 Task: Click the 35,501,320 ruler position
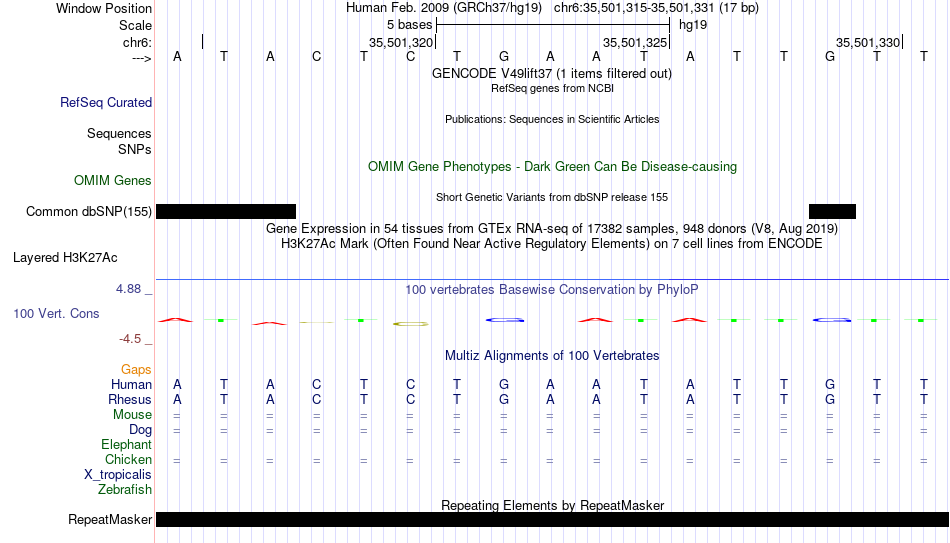coord(401,42)
